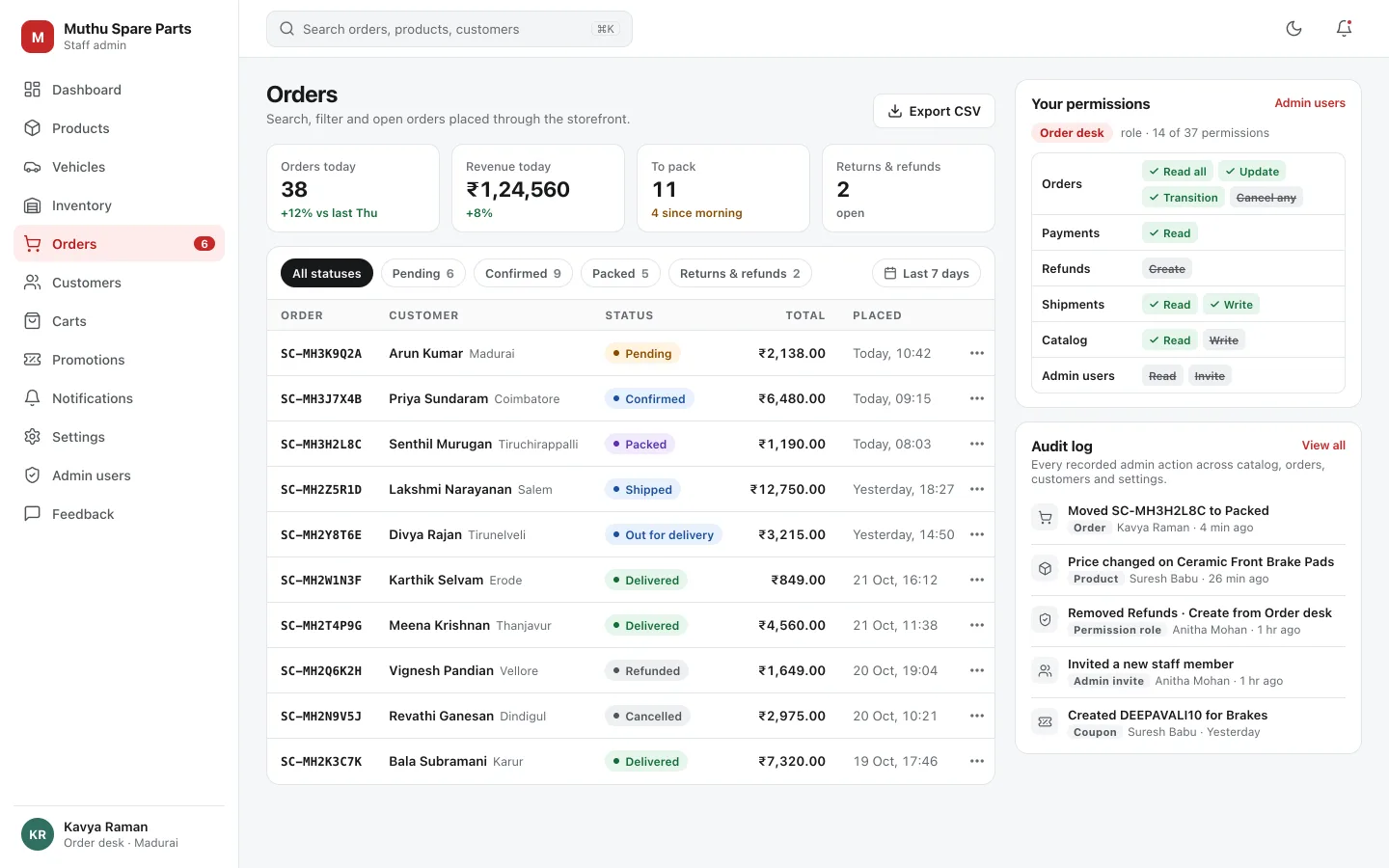
Task: Select the All statuses filter tab
Action: (x=327, y=274)
